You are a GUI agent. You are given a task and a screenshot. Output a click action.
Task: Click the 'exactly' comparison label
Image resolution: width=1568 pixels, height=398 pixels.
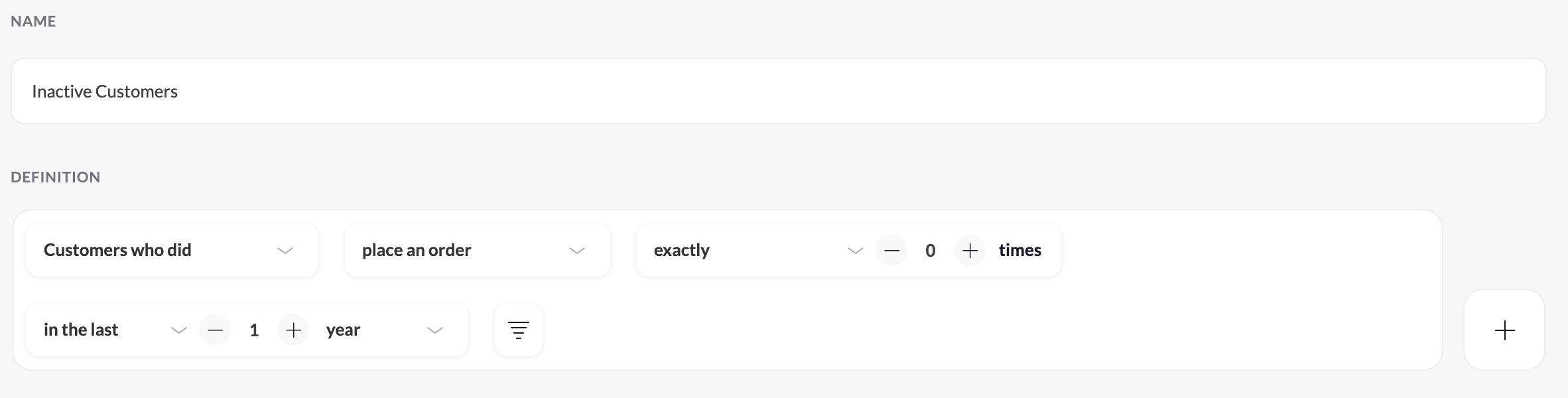coord(681,250)
